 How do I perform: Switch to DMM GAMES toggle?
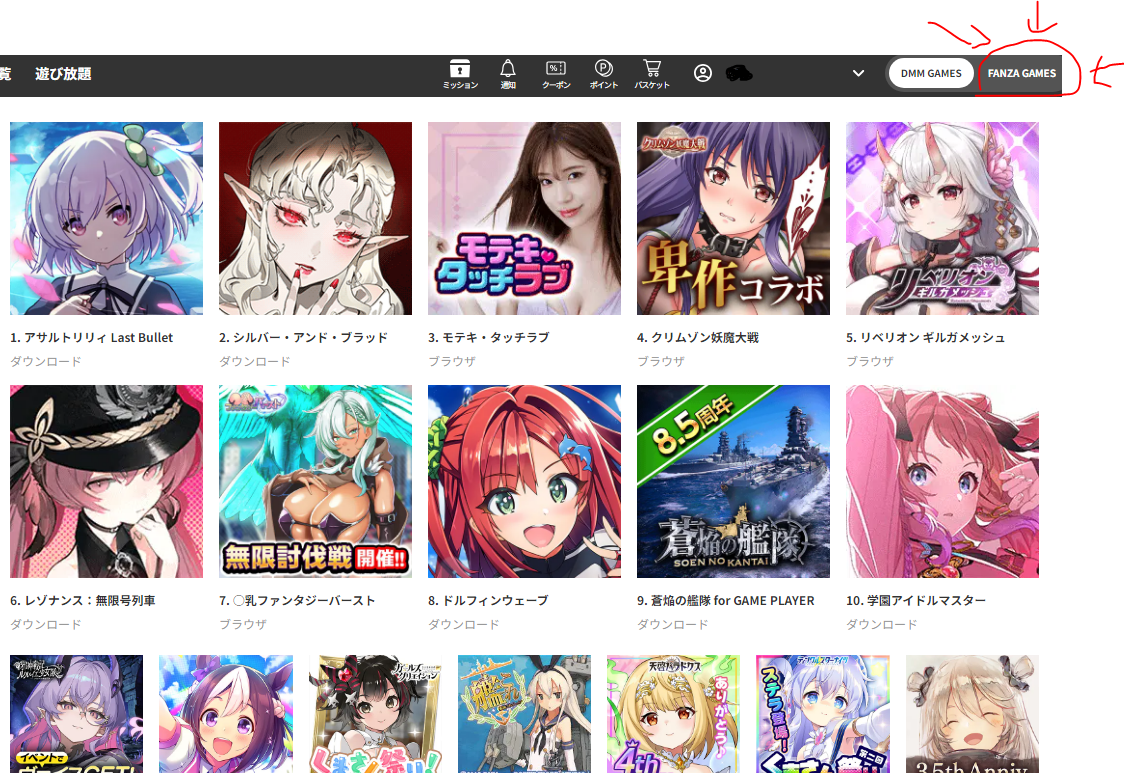point(930,73)
